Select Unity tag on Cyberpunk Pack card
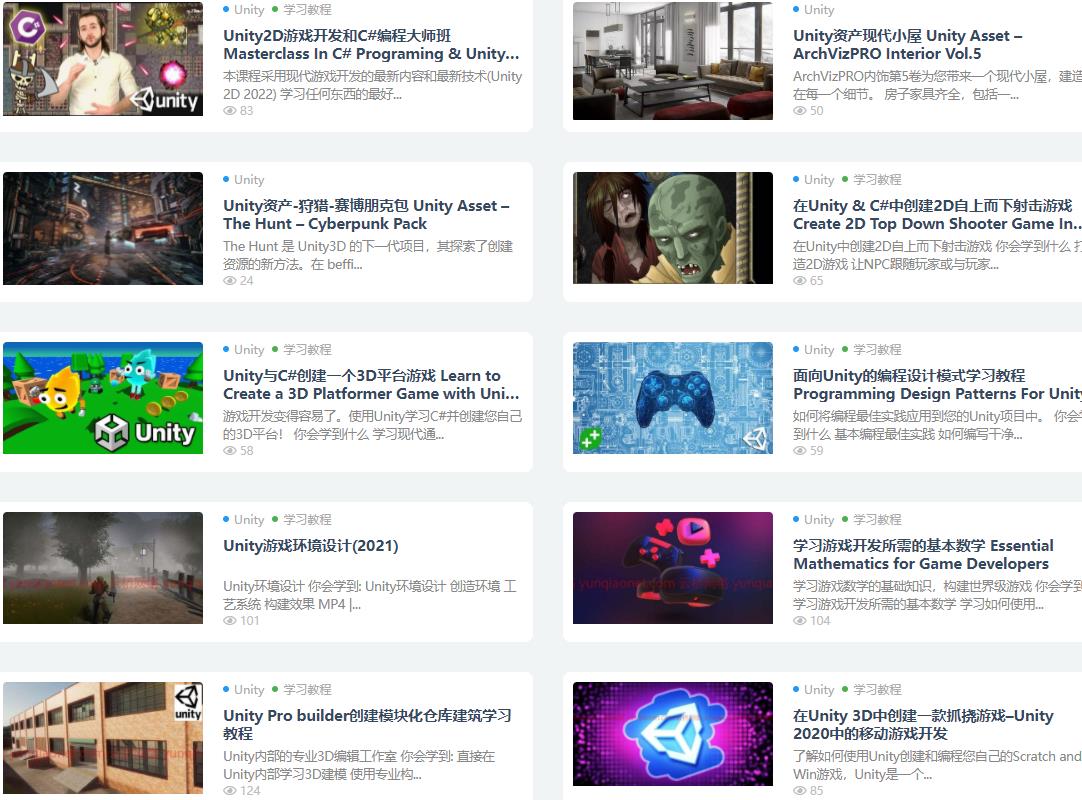Screen dimensions: 1082x800 pos(248,179)
